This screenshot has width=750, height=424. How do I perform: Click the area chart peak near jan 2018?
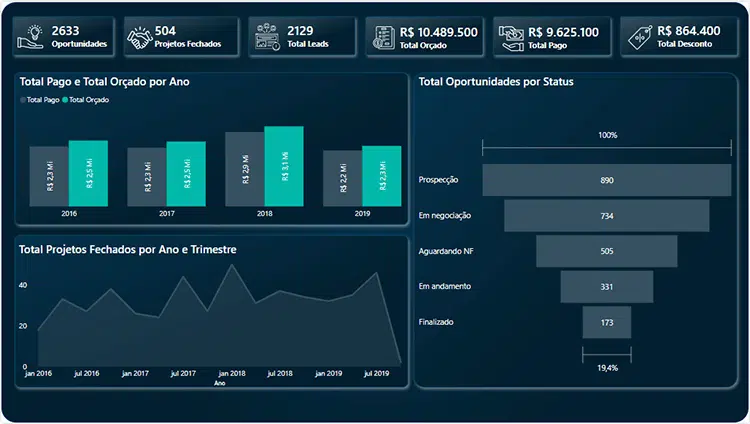[232, 266]
